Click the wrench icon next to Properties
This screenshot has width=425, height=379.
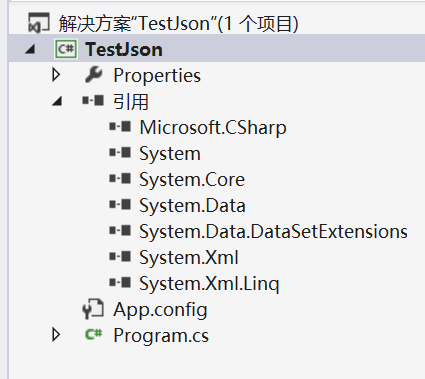[x=94, y=75]
